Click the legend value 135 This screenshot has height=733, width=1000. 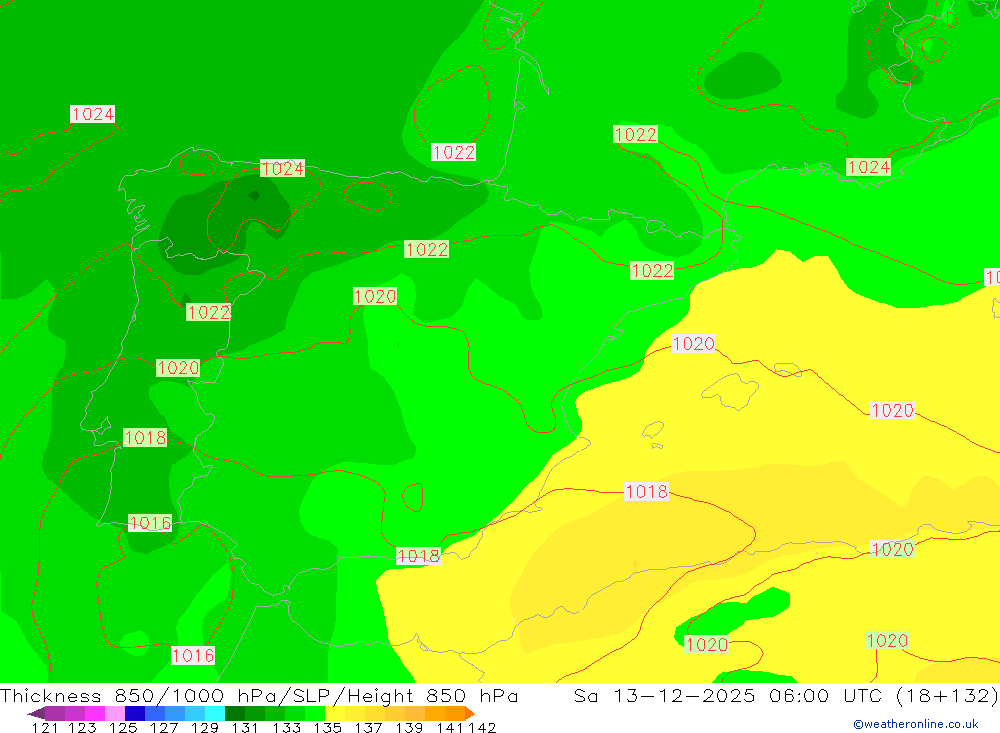coord(327,727)
